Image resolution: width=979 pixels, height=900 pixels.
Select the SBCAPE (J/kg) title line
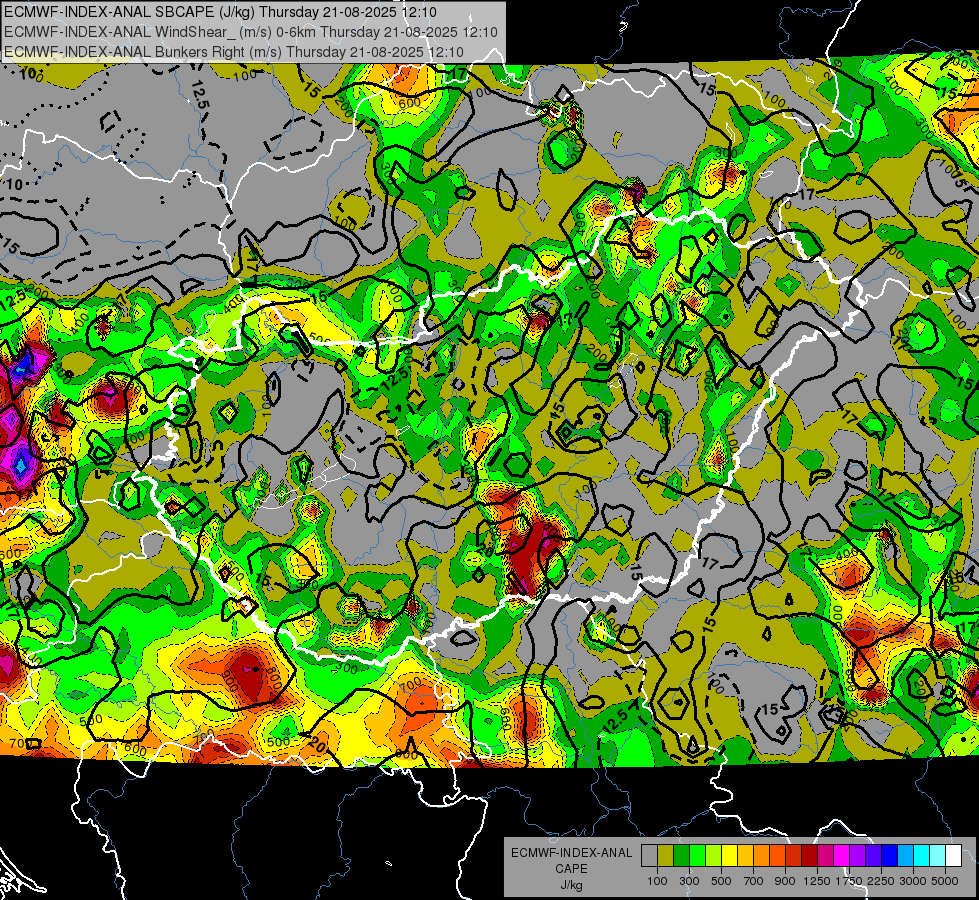point(220,12)
